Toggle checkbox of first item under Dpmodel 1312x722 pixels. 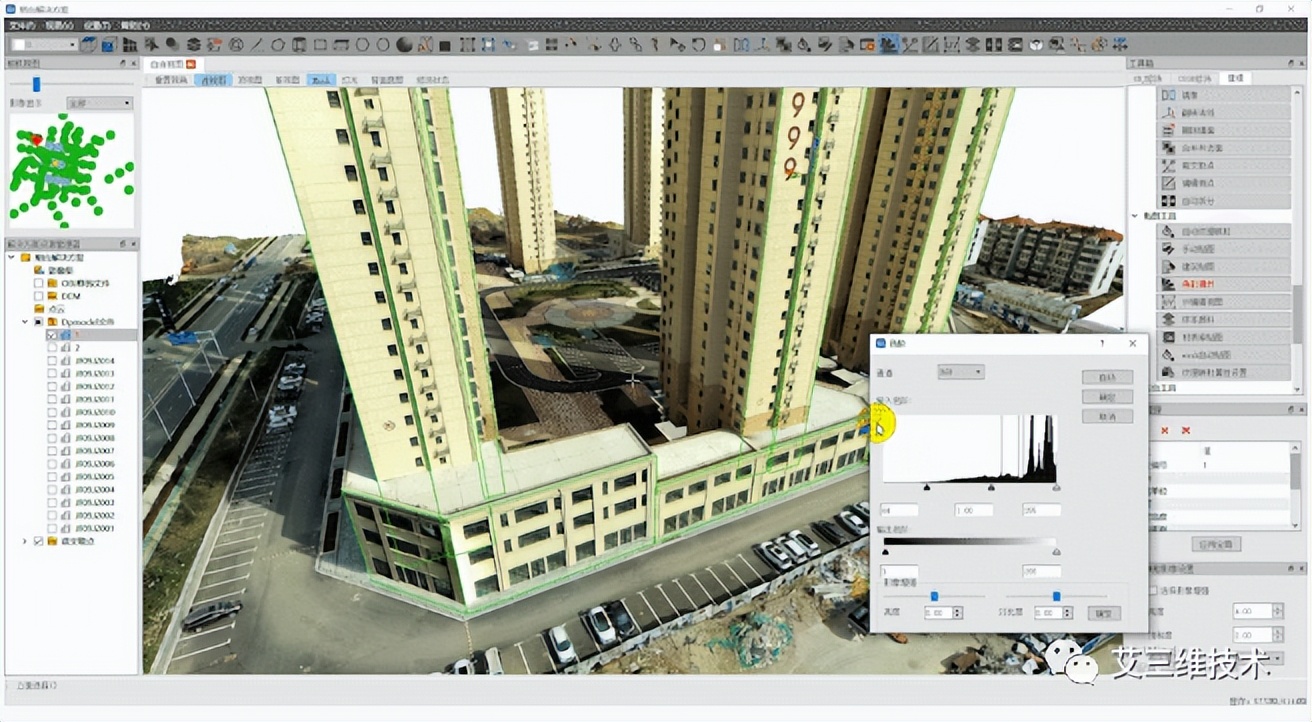coord(52,335)
